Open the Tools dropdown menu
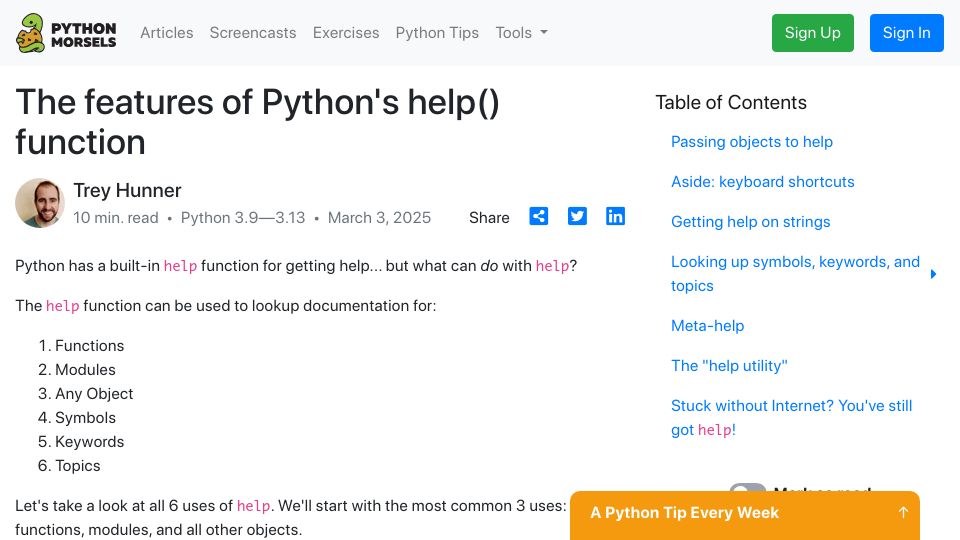The image size is (960, 540). 521,32
